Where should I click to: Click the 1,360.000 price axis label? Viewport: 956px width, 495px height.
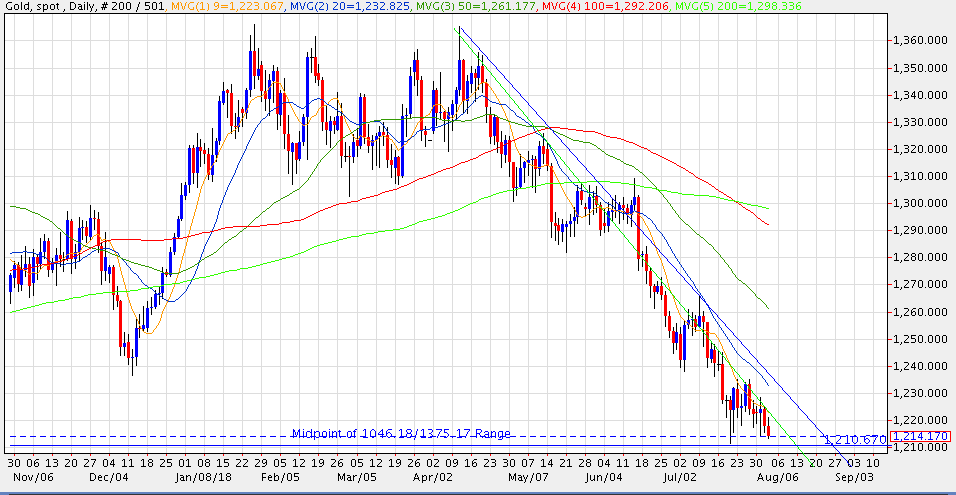pyautogui.click(x=919, y=41)
